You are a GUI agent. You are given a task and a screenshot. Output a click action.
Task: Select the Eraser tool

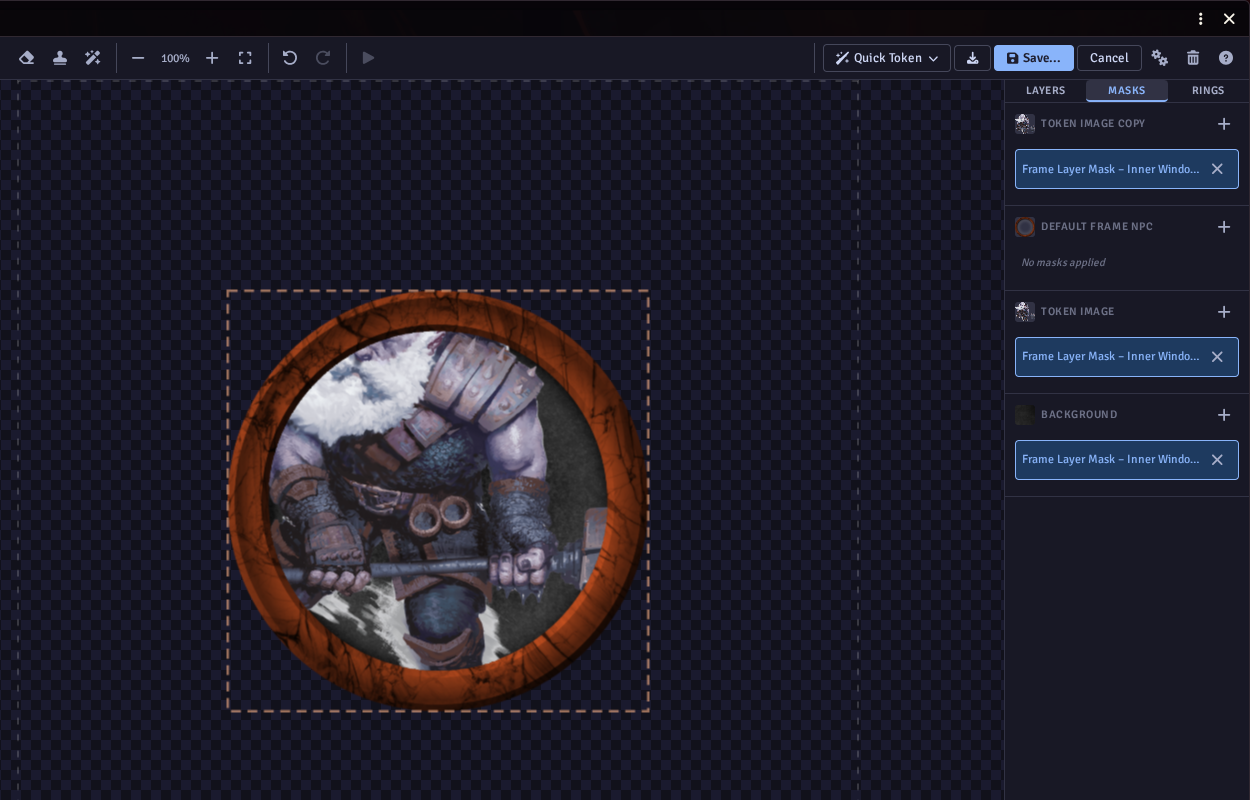click(x=27, y=58)
